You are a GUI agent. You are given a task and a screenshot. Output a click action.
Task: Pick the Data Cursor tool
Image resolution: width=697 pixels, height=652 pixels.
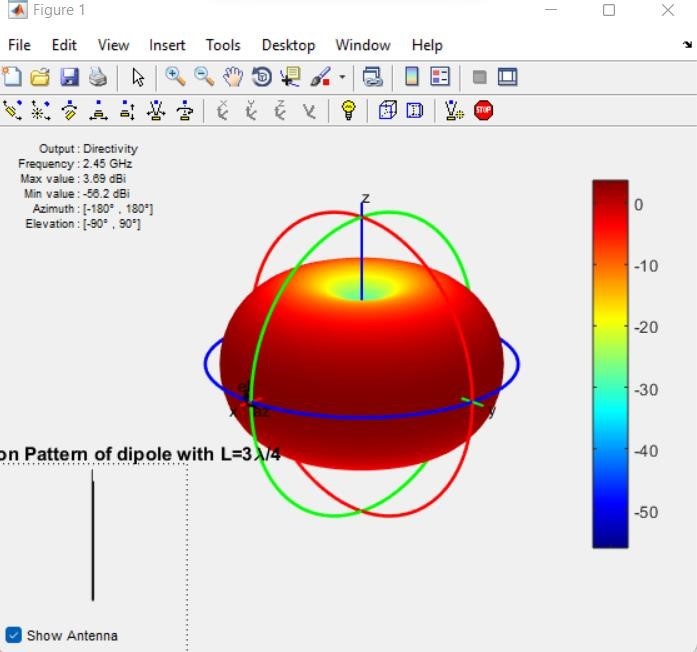[291, 77]
